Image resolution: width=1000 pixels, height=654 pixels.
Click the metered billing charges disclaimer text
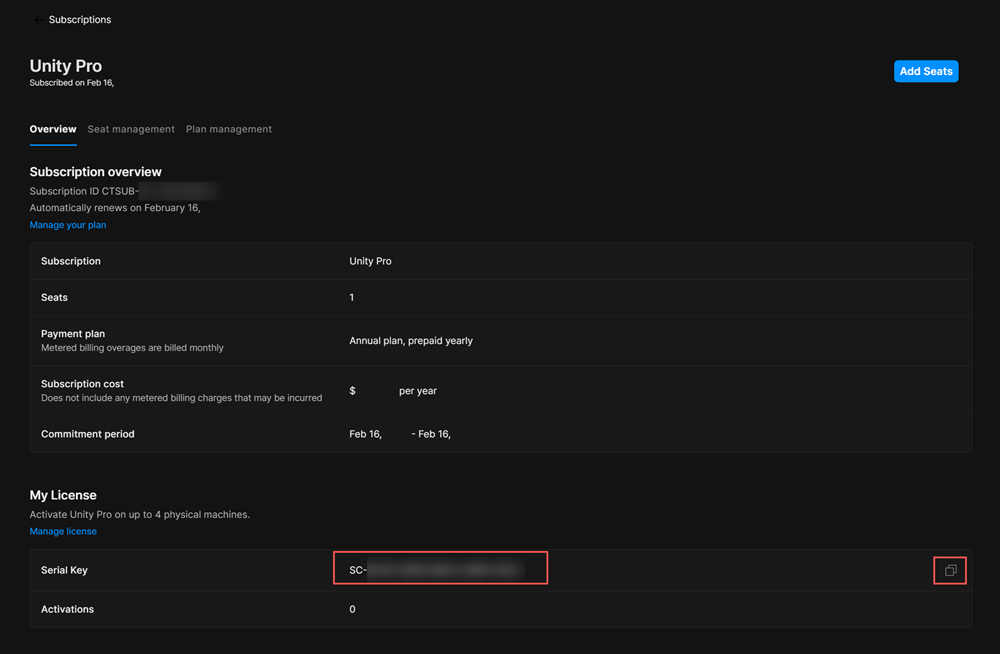point(181,398)
